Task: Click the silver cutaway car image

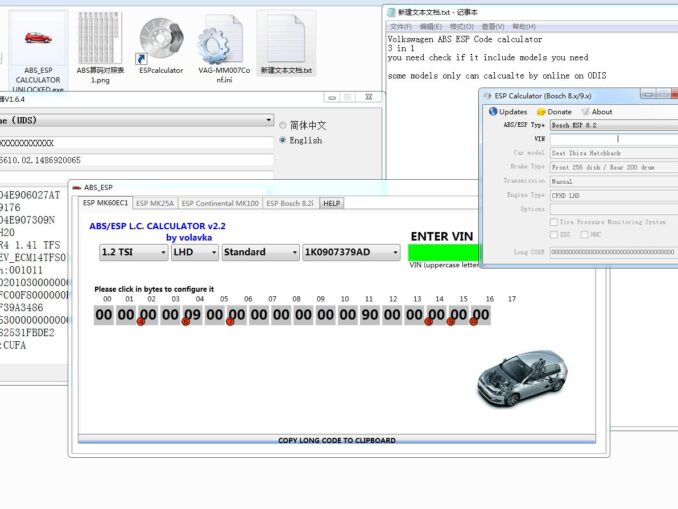Action: (523, 378)
